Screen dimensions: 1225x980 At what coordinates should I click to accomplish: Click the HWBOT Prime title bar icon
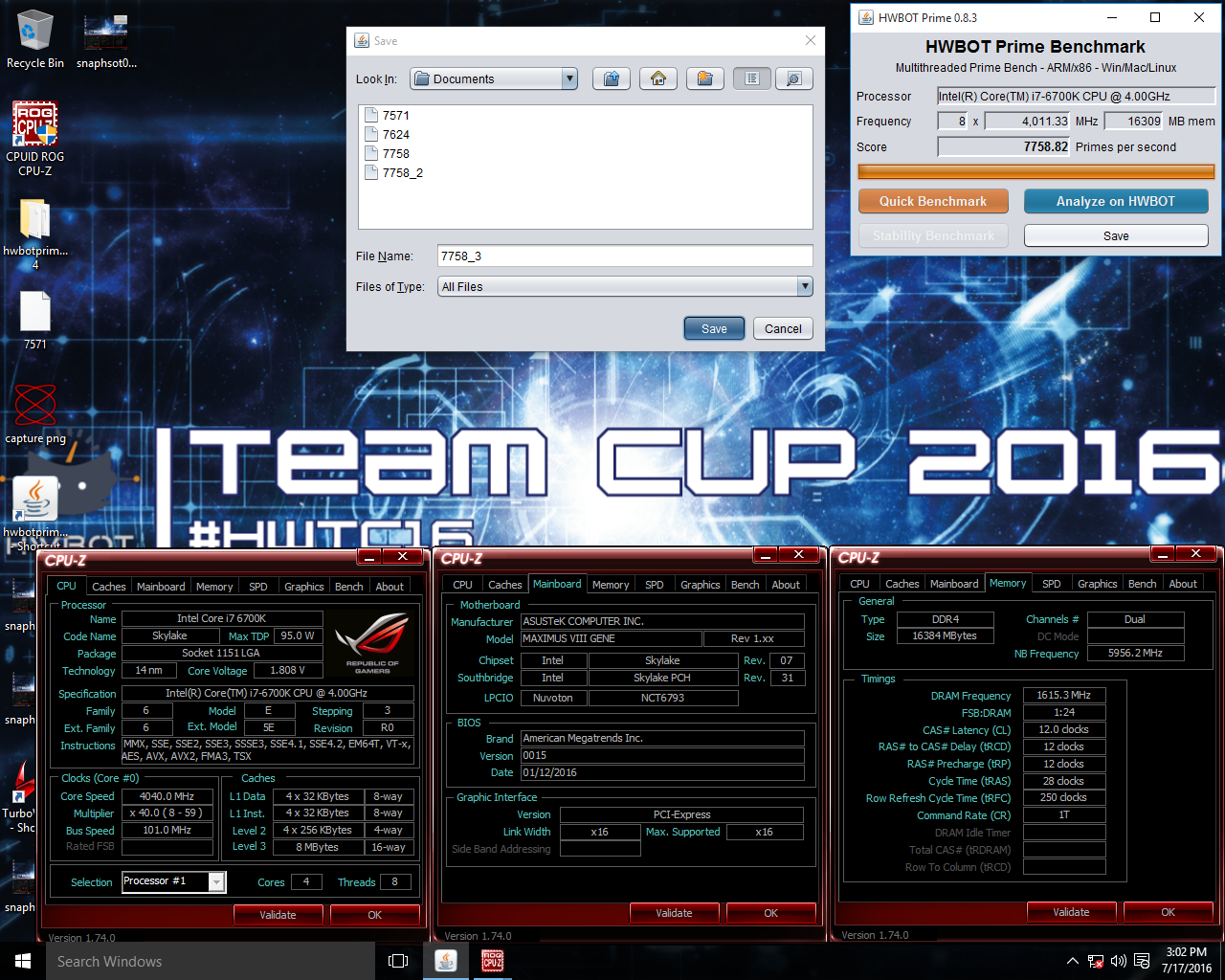[865, 17]
